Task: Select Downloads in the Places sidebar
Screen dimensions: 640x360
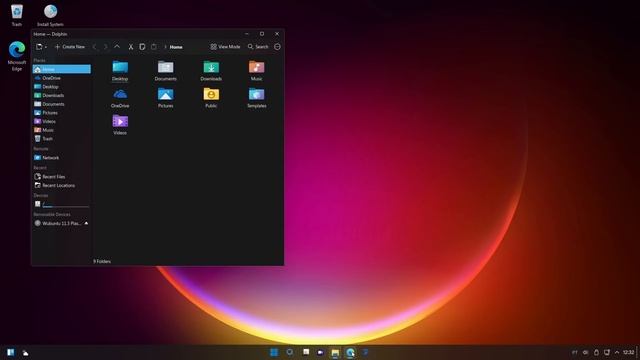Action: pyautogui.click(x=62, y=95)
